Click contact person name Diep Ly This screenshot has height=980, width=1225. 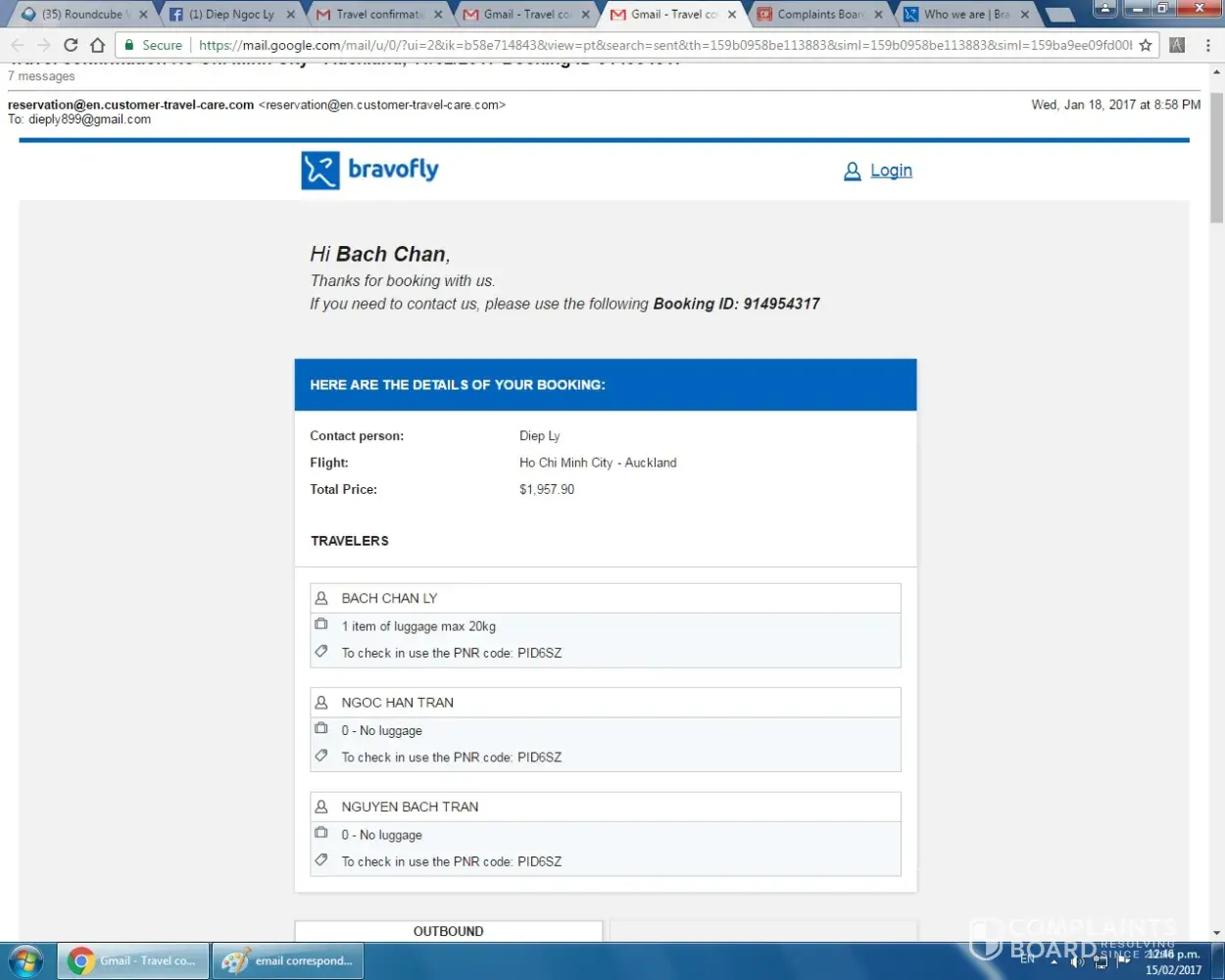coord(539,436)
